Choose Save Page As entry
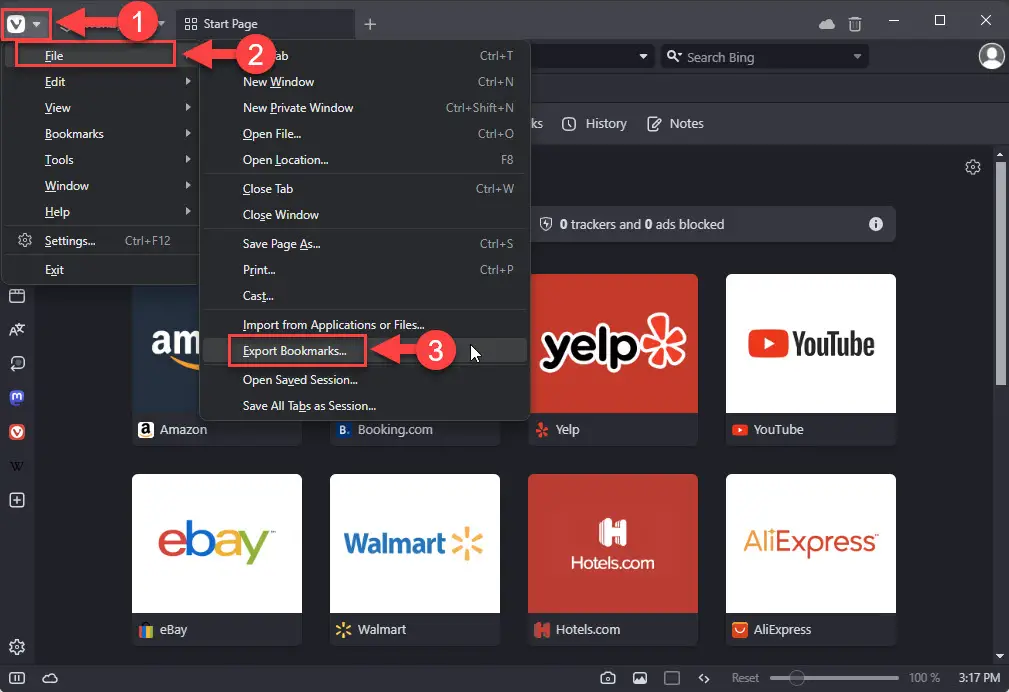Screen dimensions: 1009x692 (366, 244)
